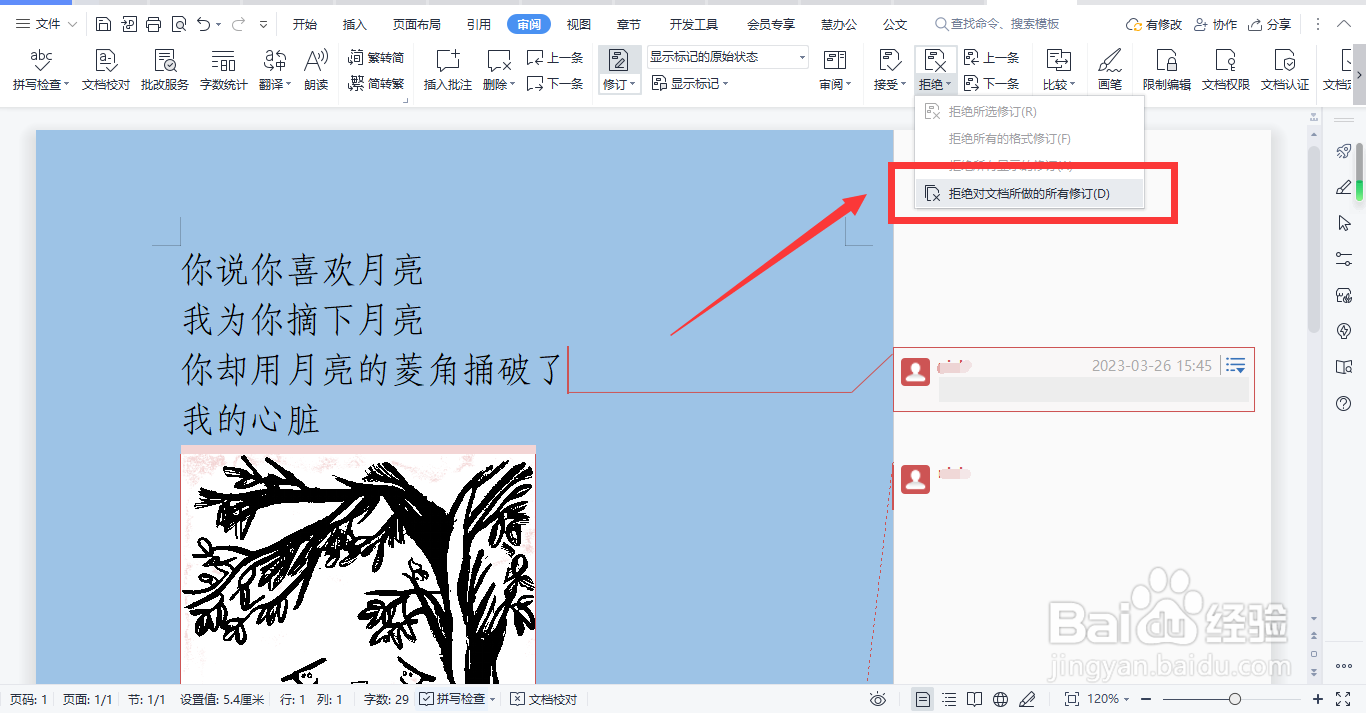Image resolution: width=1366 pixels, height=713 pixels.
Task: Convert with 繁转简 button
Action: pyautogui.click(x=376, y=58)
